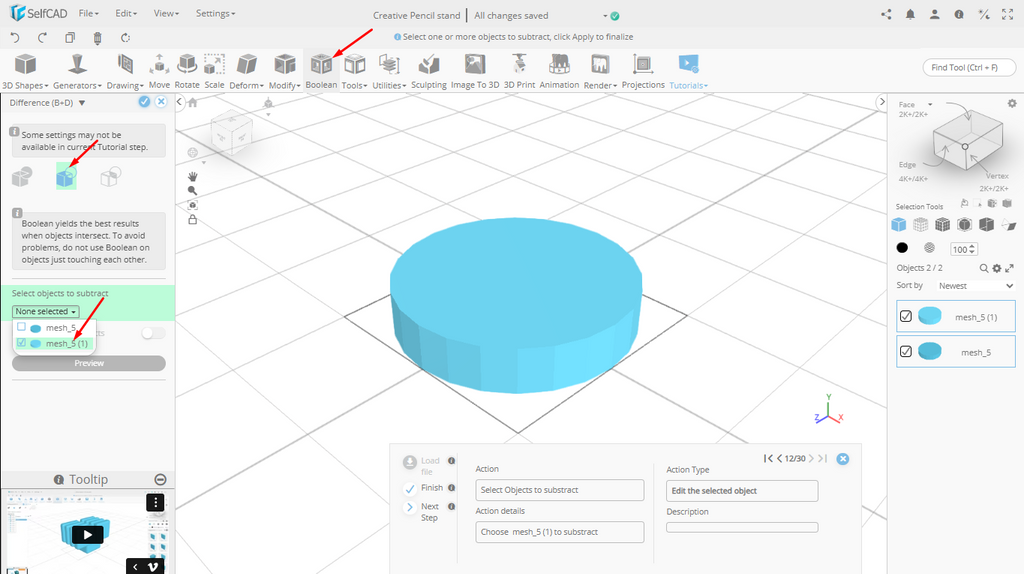Toggle the switch above Preview button
The height and width of the screenshot is (574, 1024).
(x=153, y=333)
